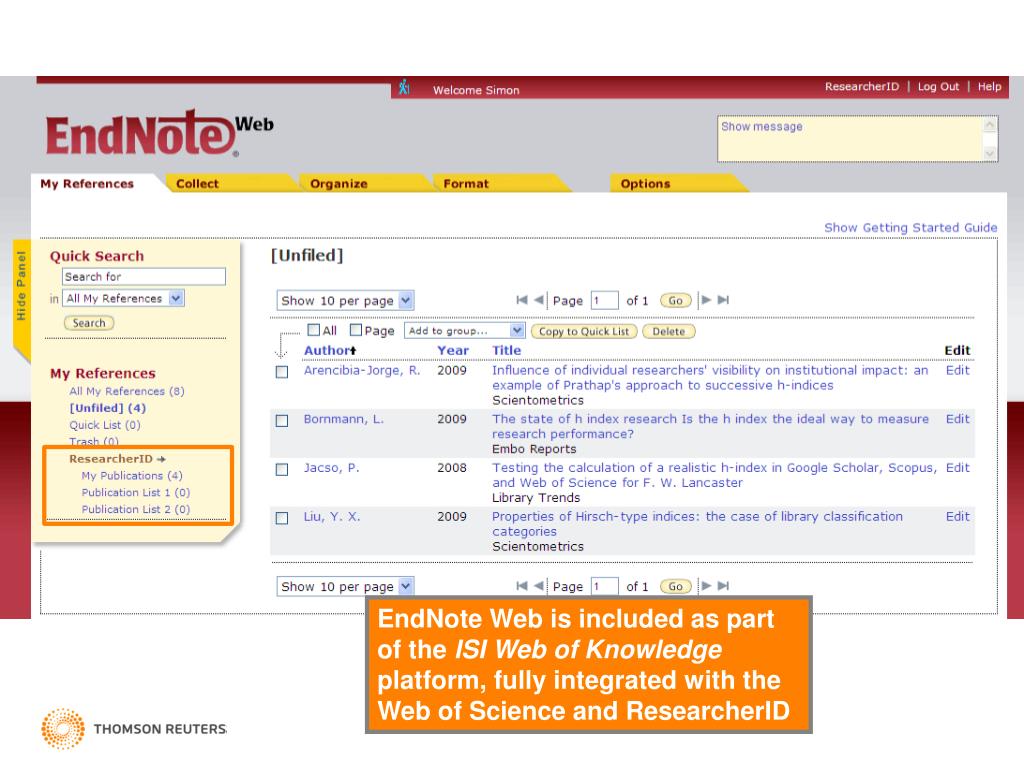Open My Publications (4) list

point(132,476)
